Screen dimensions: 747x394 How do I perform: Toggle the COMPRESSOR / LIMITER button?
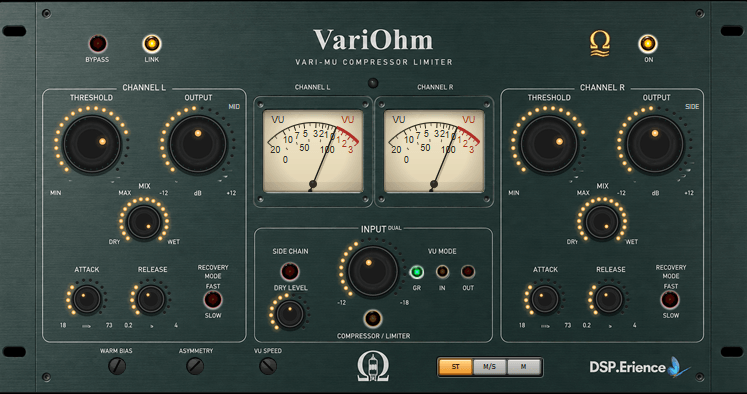(x=373, y=319)
